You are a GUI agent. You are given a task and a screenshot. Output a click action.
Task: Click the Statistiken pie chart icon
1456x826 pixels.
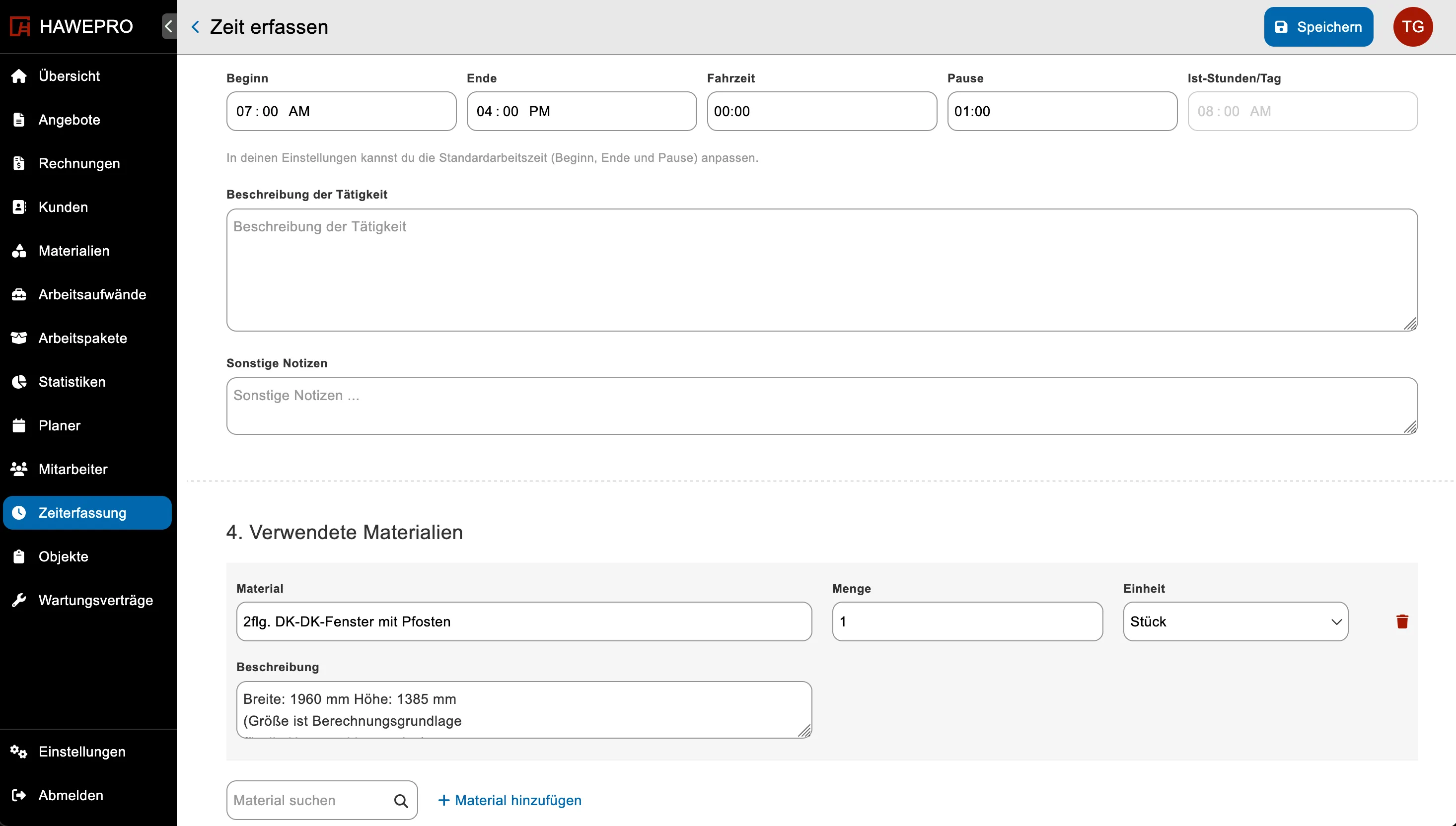pos(19,382)
